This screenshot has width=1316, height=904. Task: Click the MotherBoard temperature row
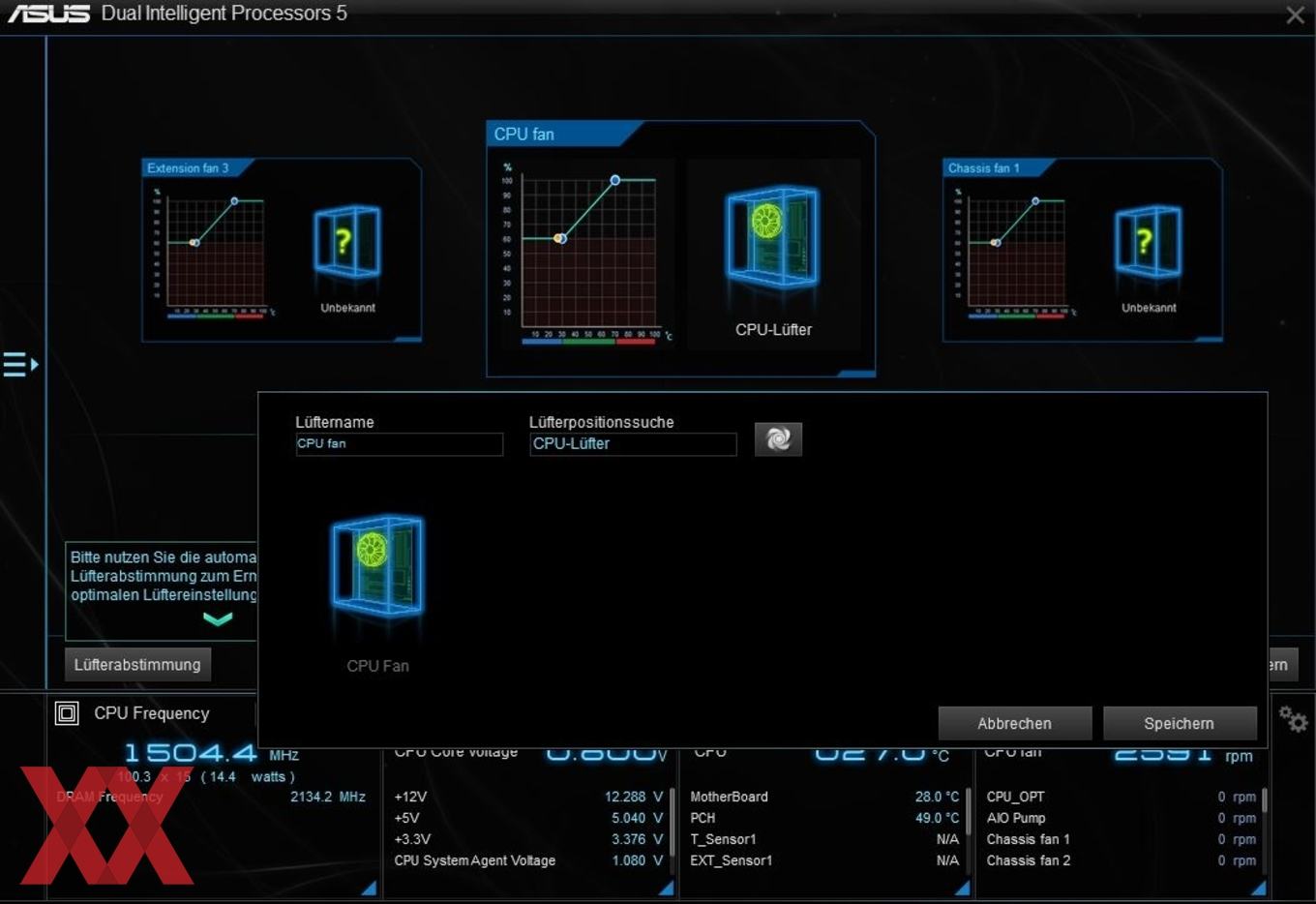[824, 797]
